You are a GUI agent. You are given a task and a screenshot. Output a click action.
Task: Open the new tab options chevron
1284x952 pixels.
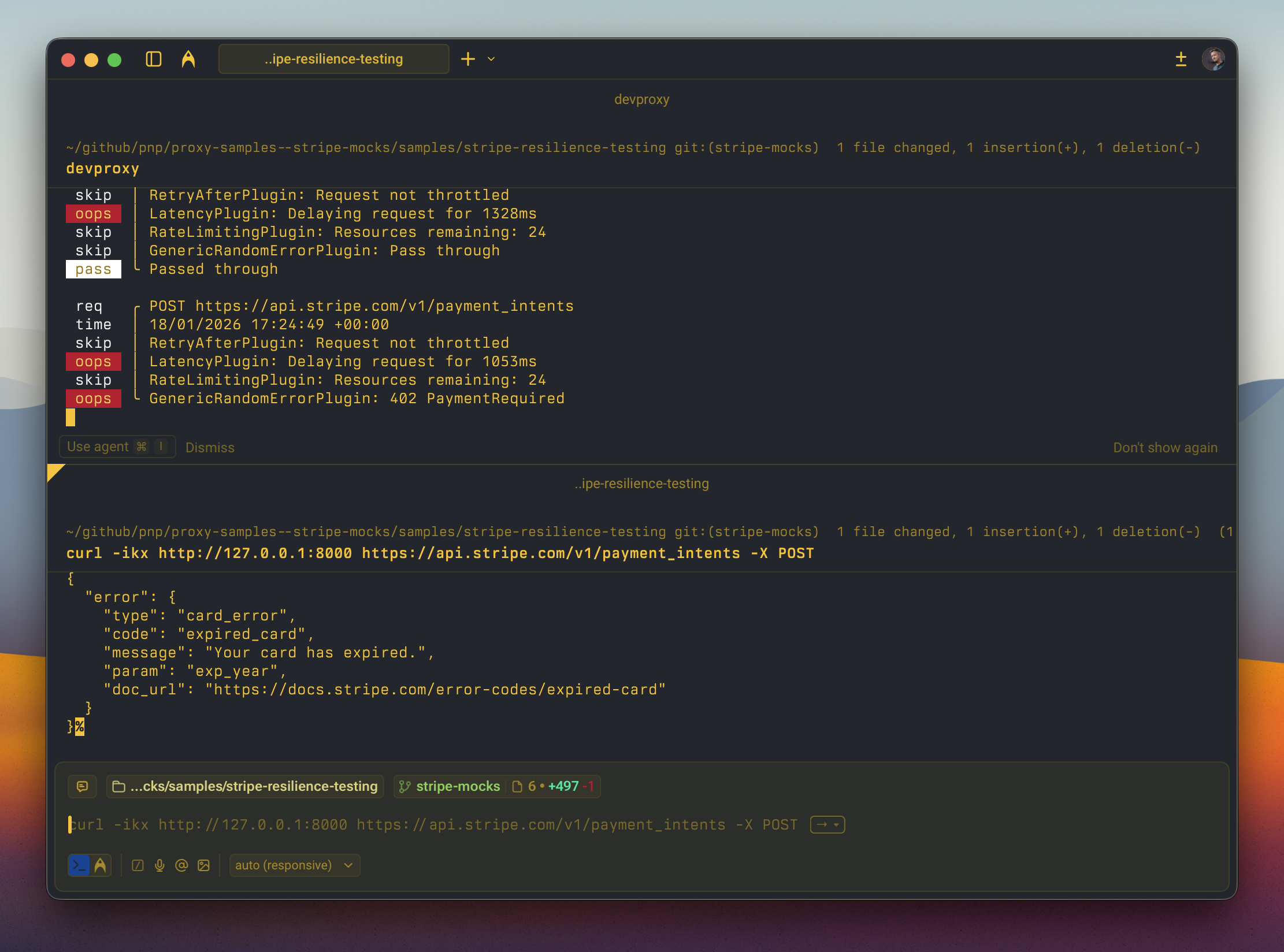click(x=491, y=59)
